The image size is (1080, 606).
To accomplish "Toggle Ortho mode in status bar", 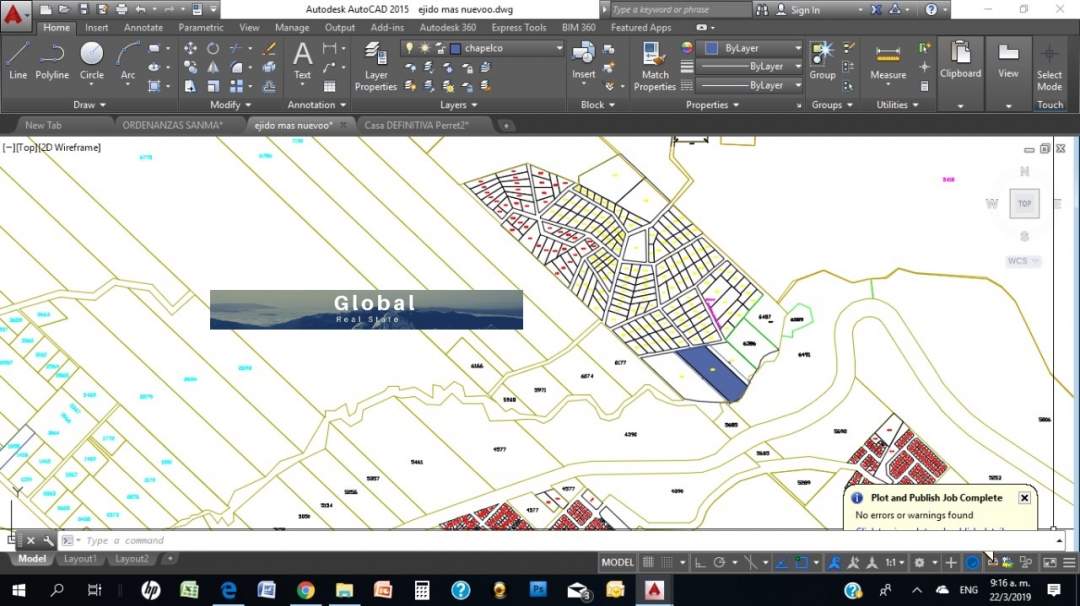I will (700, 563).
